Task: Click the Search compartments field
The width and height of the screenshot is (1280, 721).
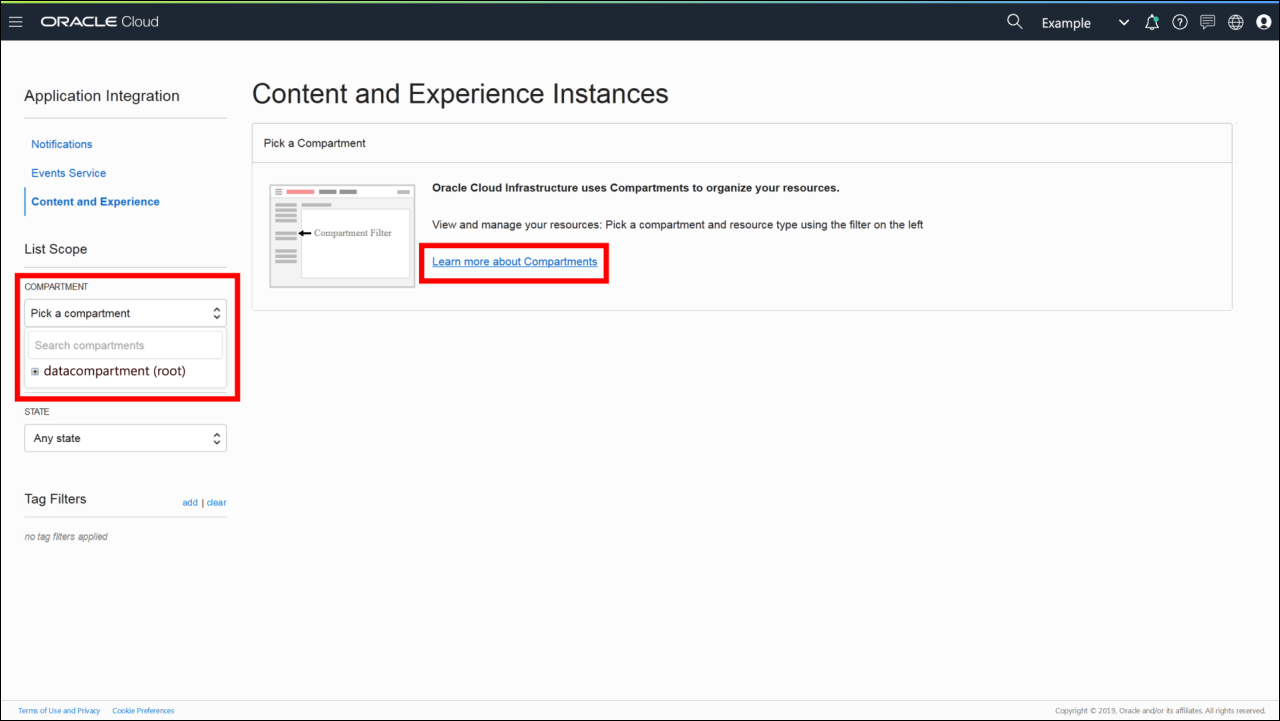Action: click(125, 345)
